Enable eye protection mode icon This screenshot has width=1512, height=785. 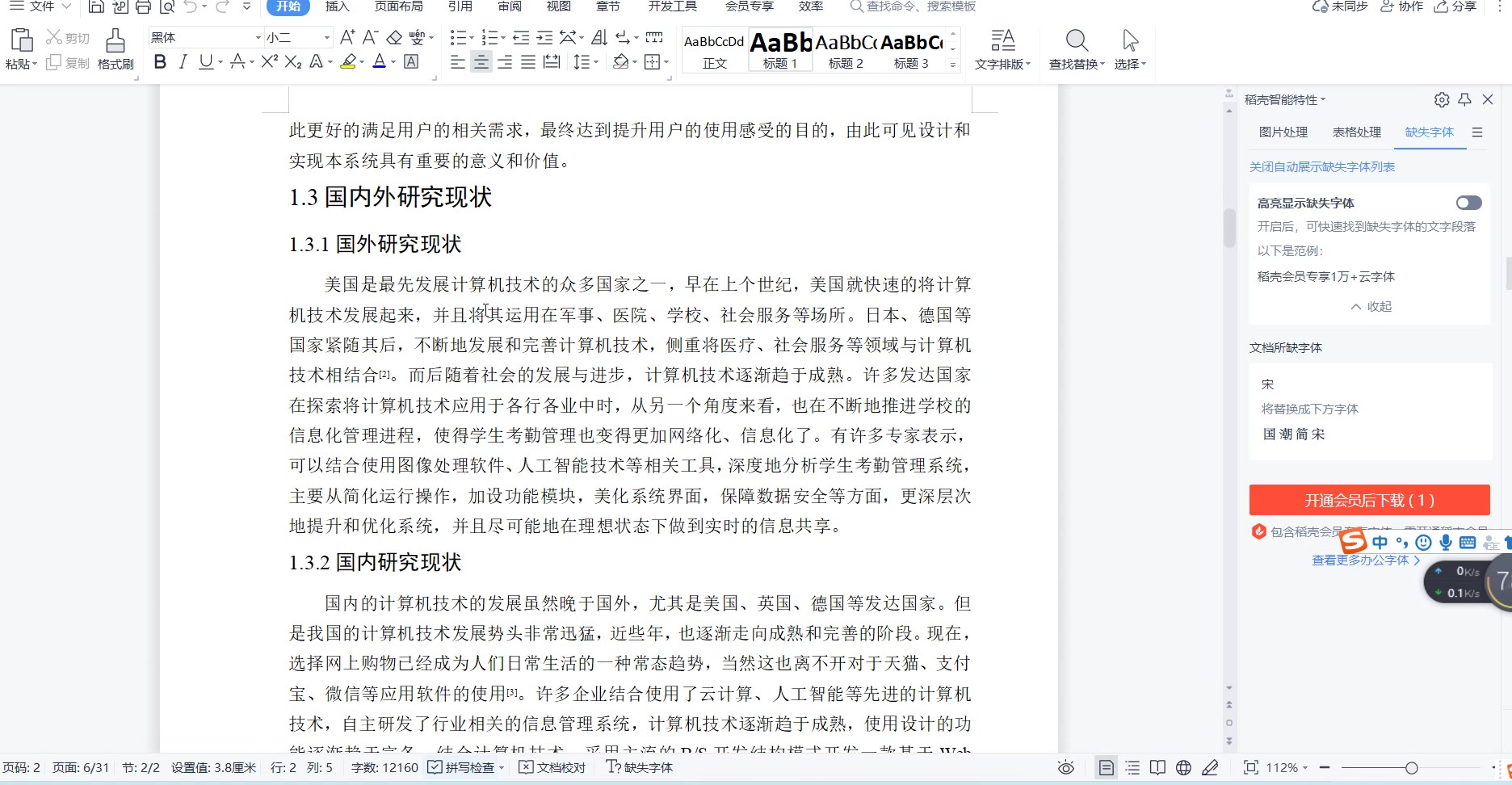coord(1066,767)
